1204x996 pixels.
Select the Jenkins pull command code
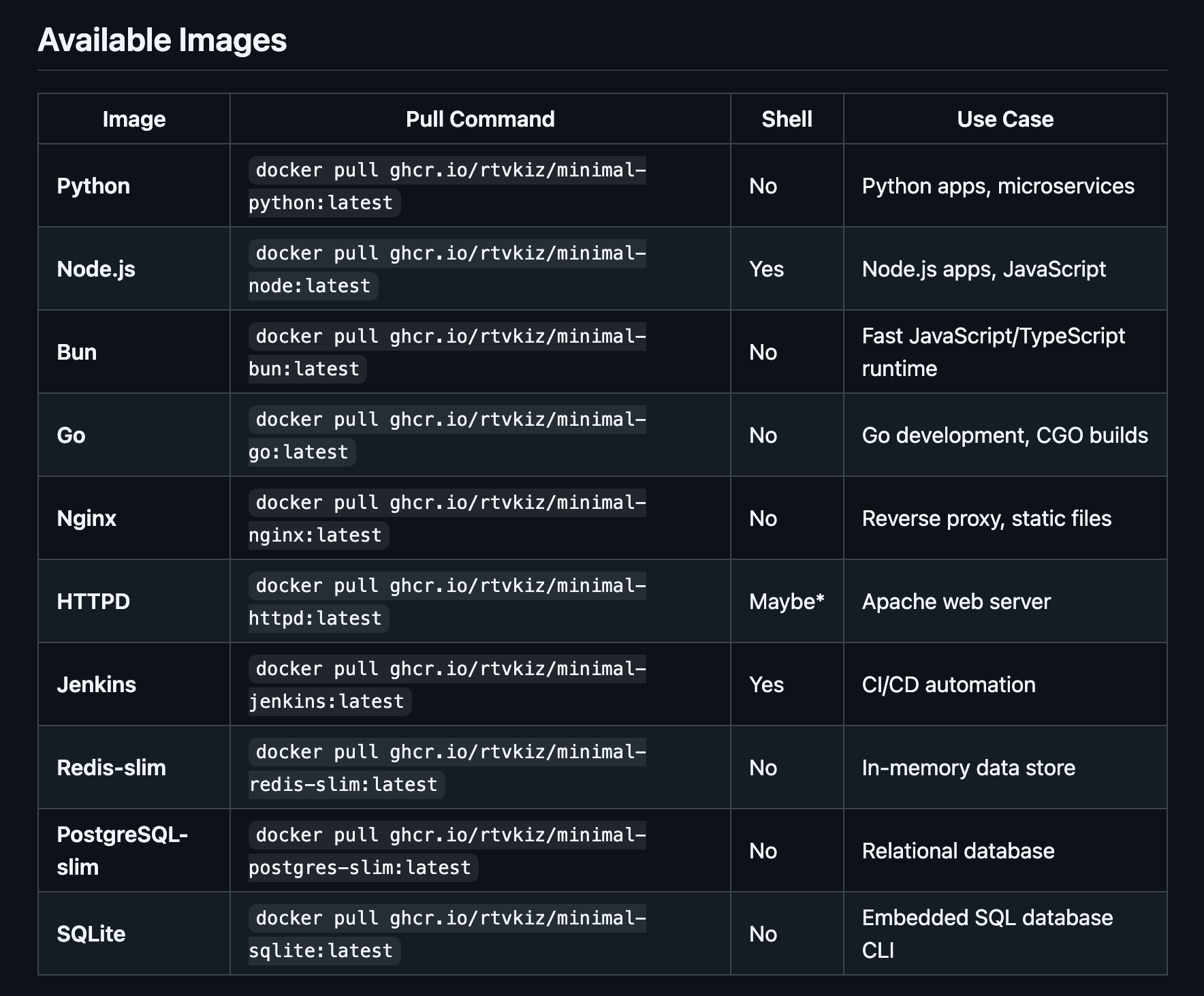(x=447, y=670)
